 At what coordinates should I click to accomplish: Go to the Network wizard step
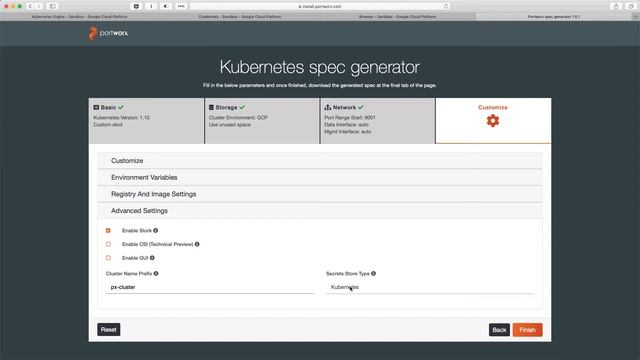click(x=378, y=121)
